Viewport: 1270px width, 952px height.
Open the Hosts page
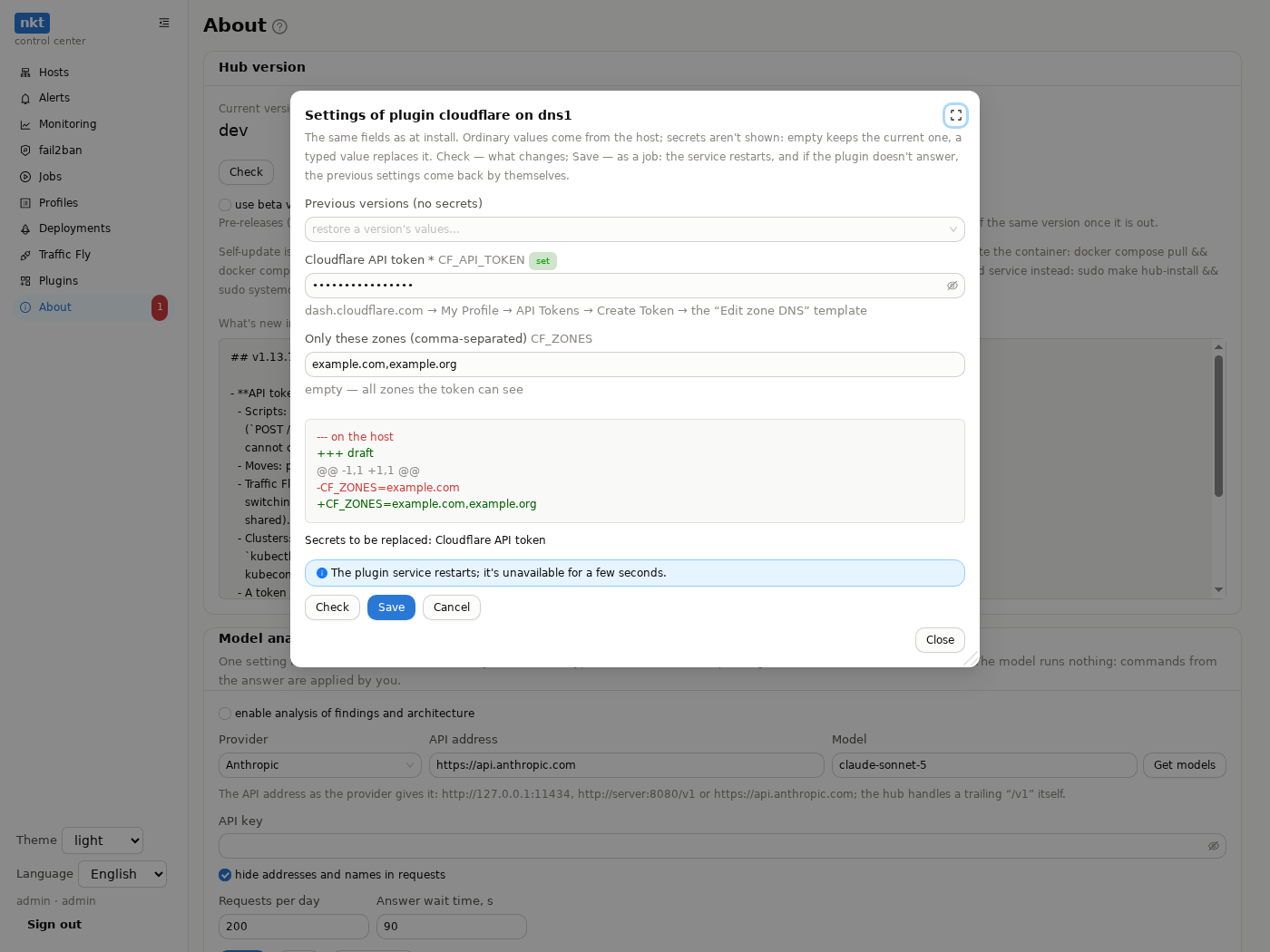(x=54, y=73)
